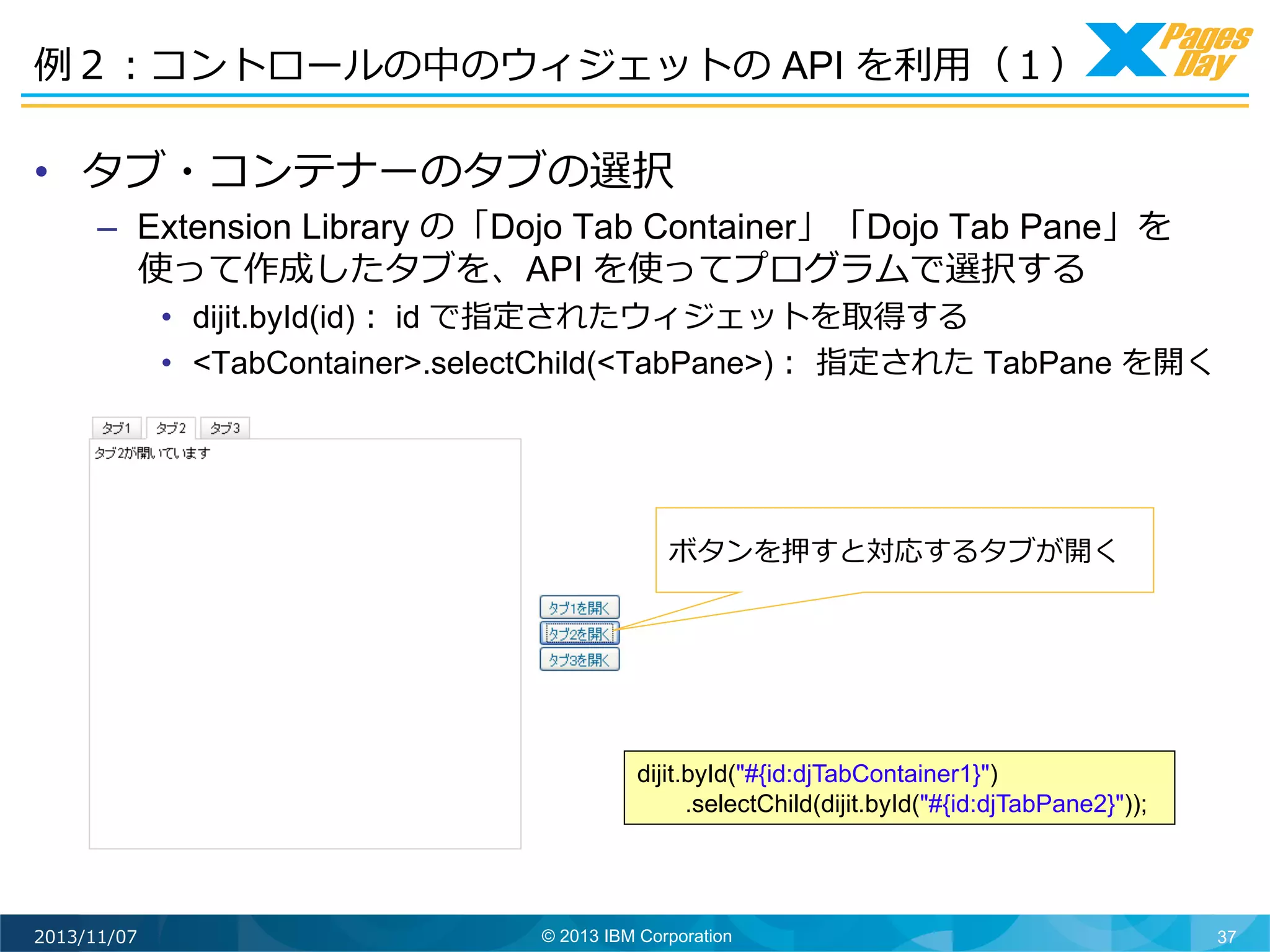Image resolution: width=1270 pixels, height=952 pixels.
Task: Click the dijit.byId(id) description line
Action: (579, 317)
